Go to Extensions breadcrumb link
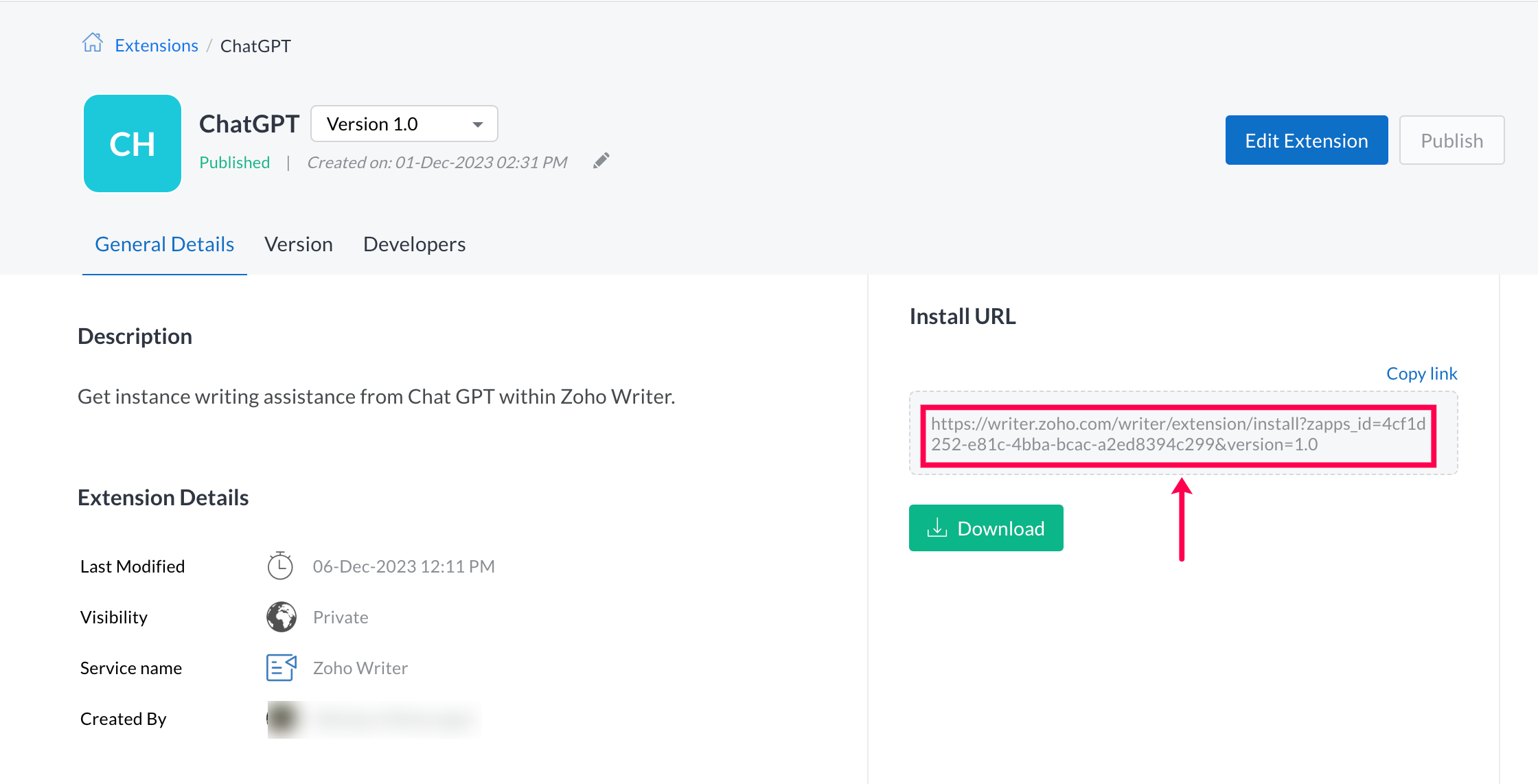The width and height of the screenshot is (1538, 784). (157, 45)
